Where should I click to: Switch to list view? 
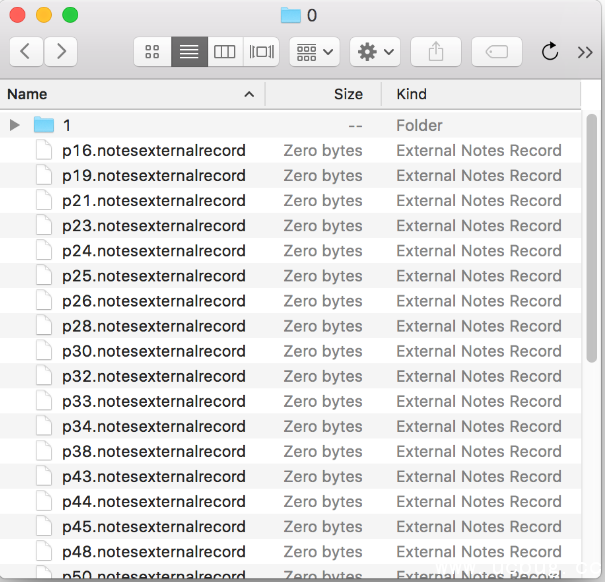[188, 51]
